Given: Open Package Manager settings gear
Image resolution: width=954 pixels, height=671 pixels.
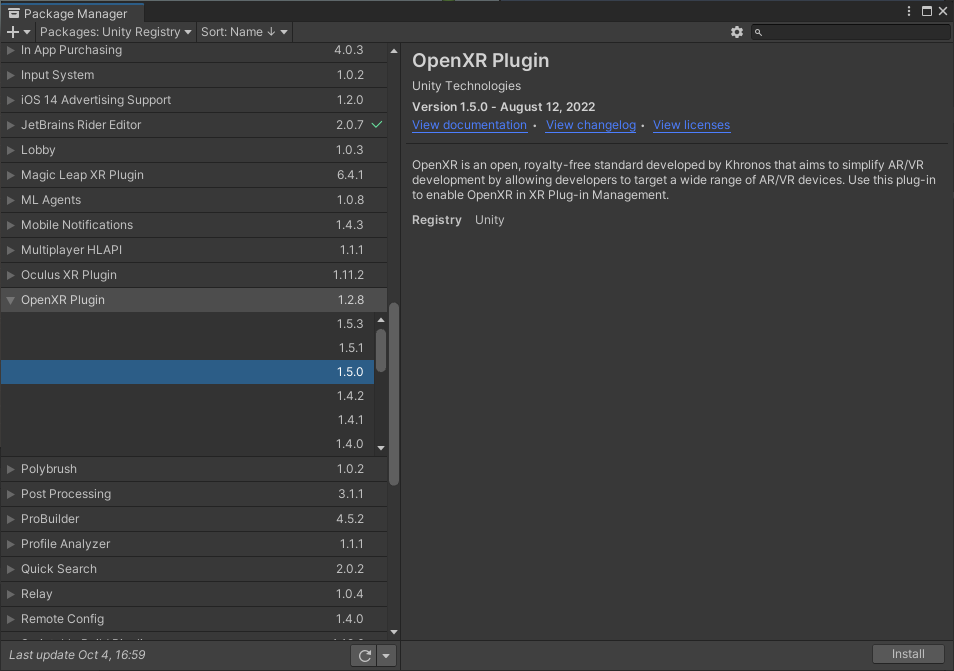Looking at the screenshot, I should pos(737,32).
